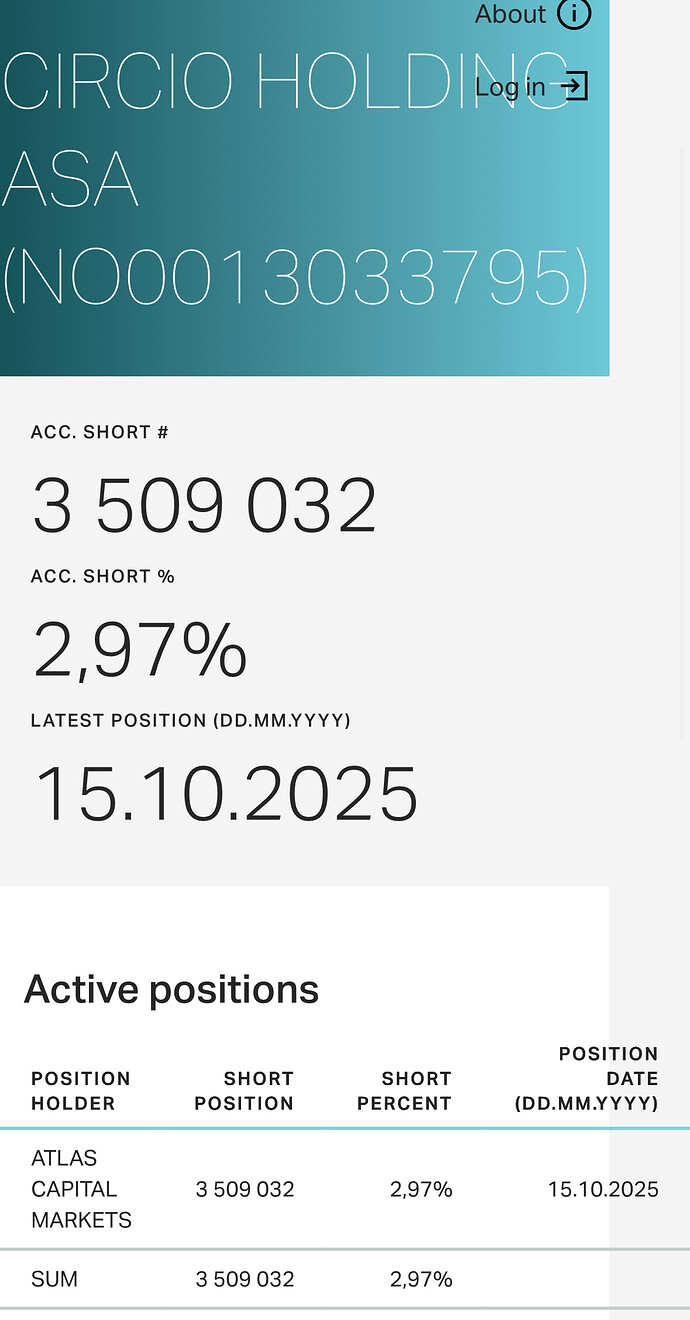This screenshot has height=1320, width=690.
Task: Click the SUM row label
Action: pyautogui.click(x=55, y=1279)
